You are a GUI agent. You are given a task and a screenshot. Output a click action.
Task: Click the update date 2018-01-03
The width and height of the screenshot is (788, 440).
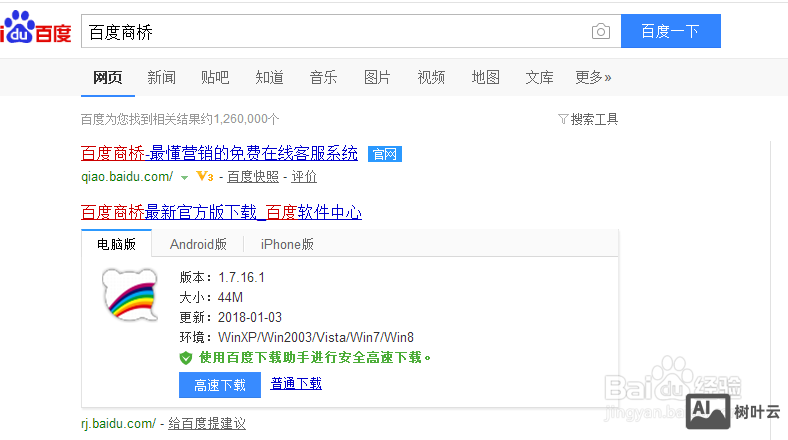tap(250, 317)
